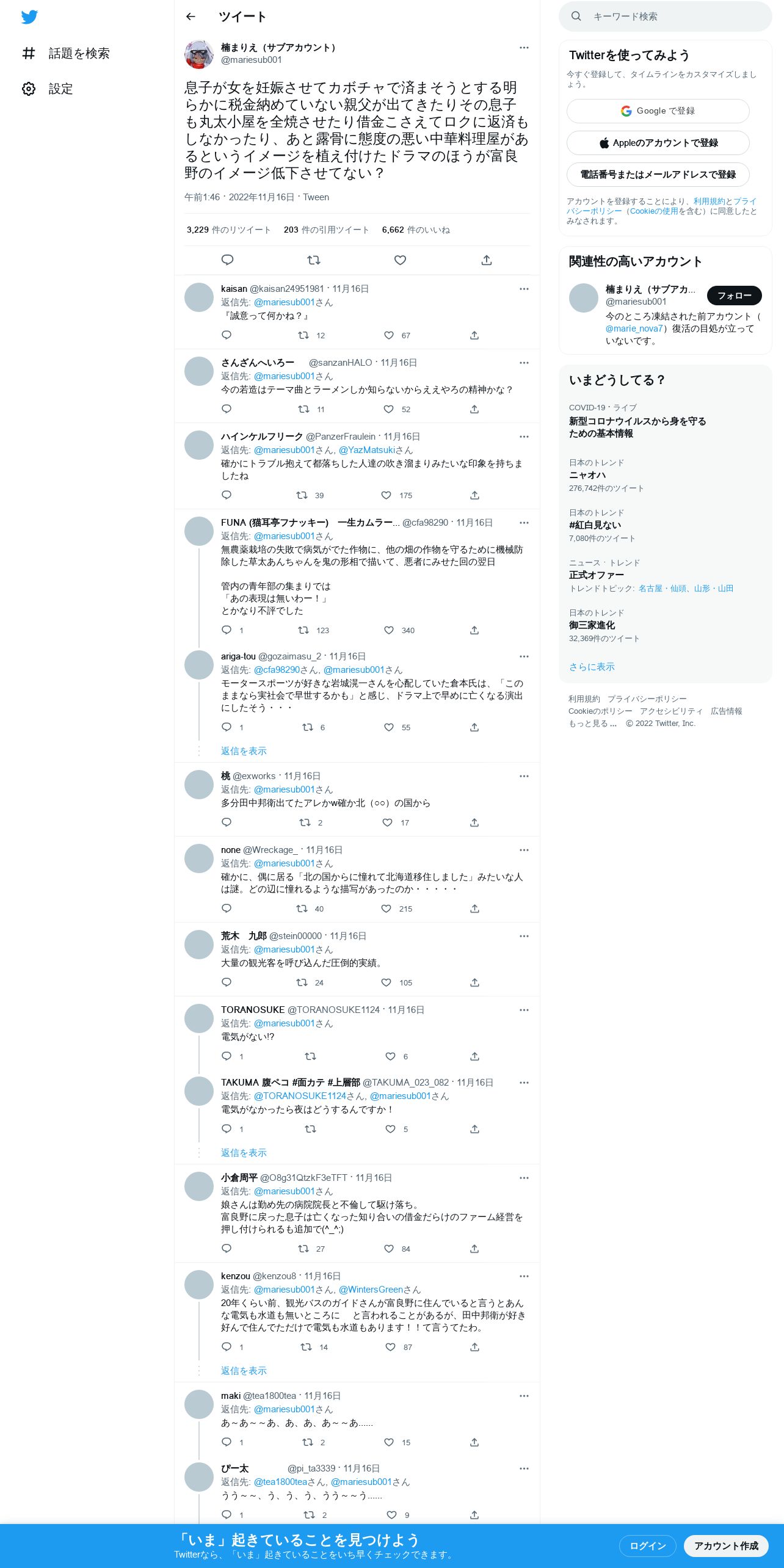Open more options on kaisan's reply
Image resolution: width=784 pixels, height=1568 pixels.
point(524,289)
